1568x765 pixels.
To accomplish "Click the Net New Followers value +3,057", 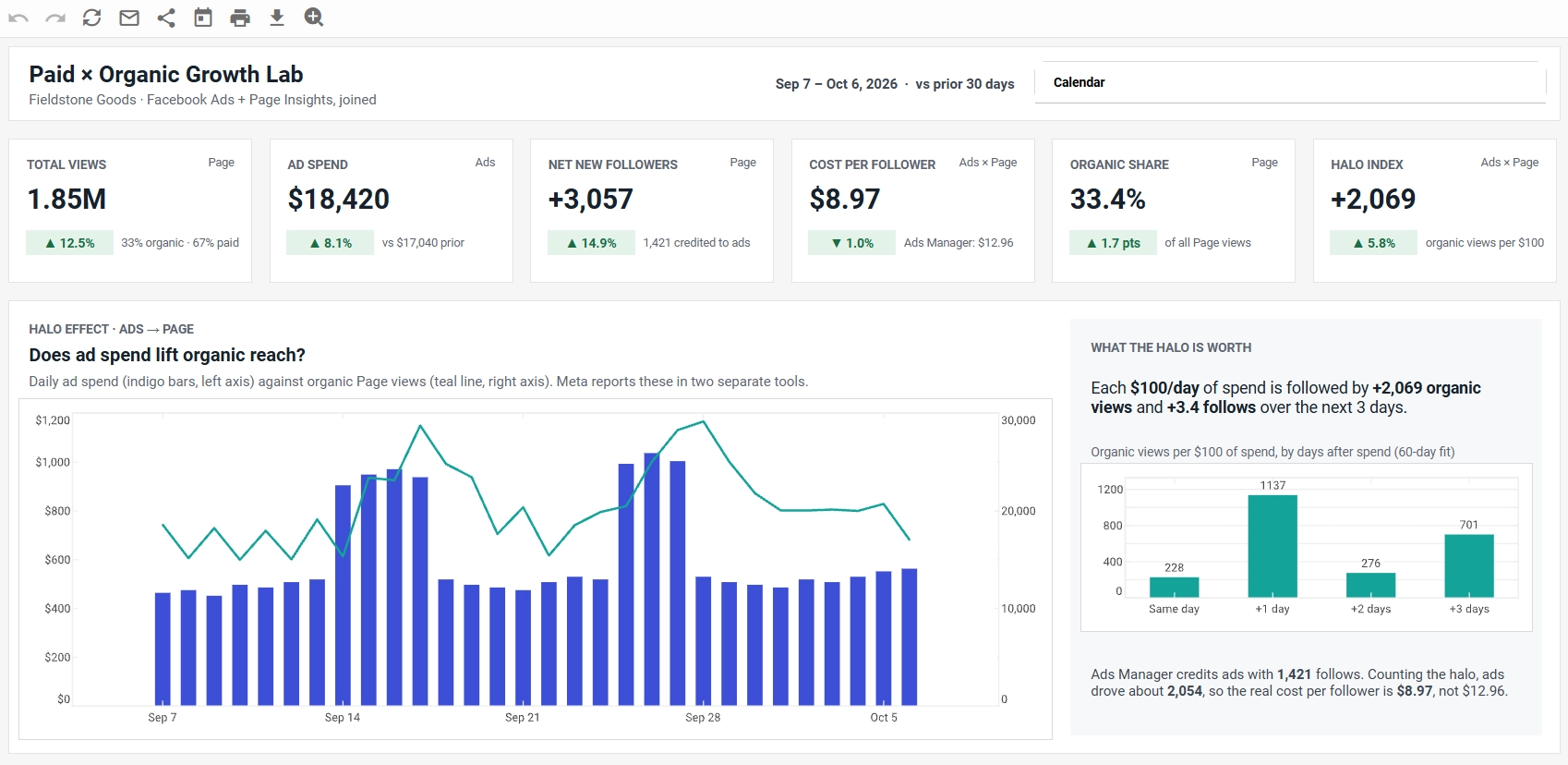I will 591,199.
